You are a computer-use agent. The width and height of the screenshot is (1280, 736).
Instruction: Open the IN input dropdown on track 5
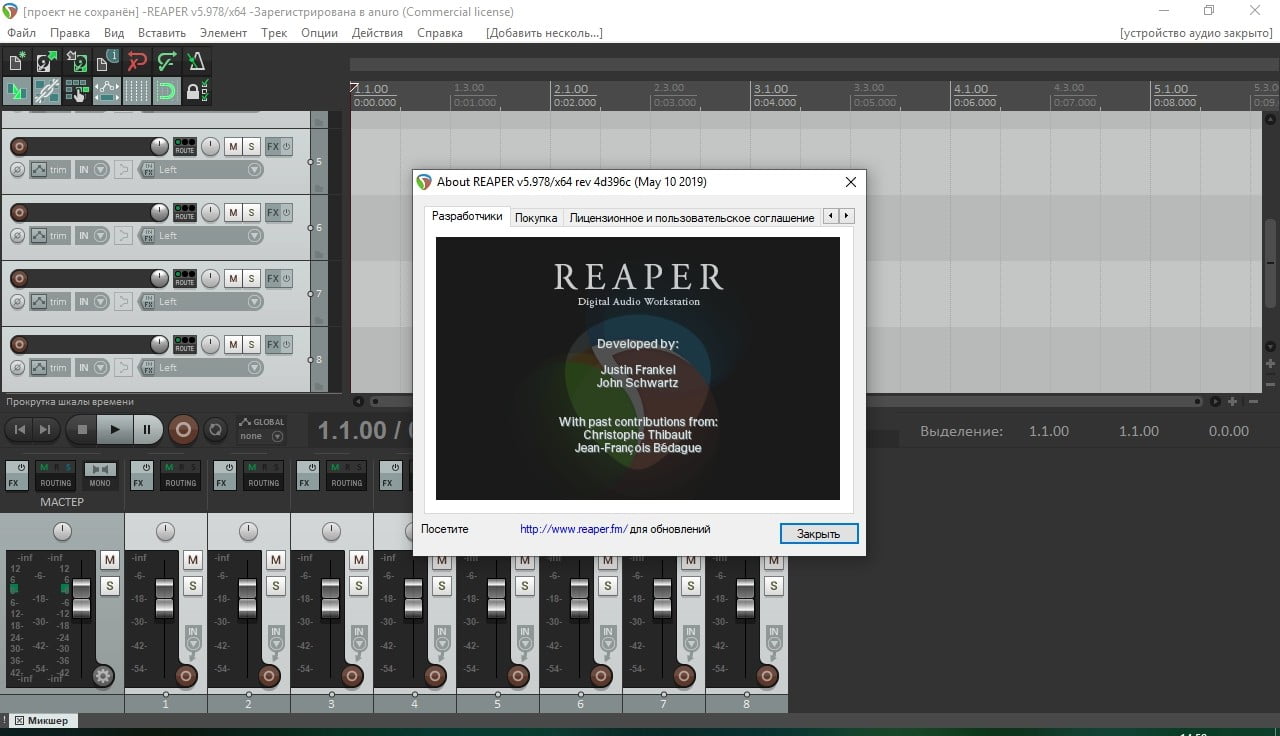92,170
